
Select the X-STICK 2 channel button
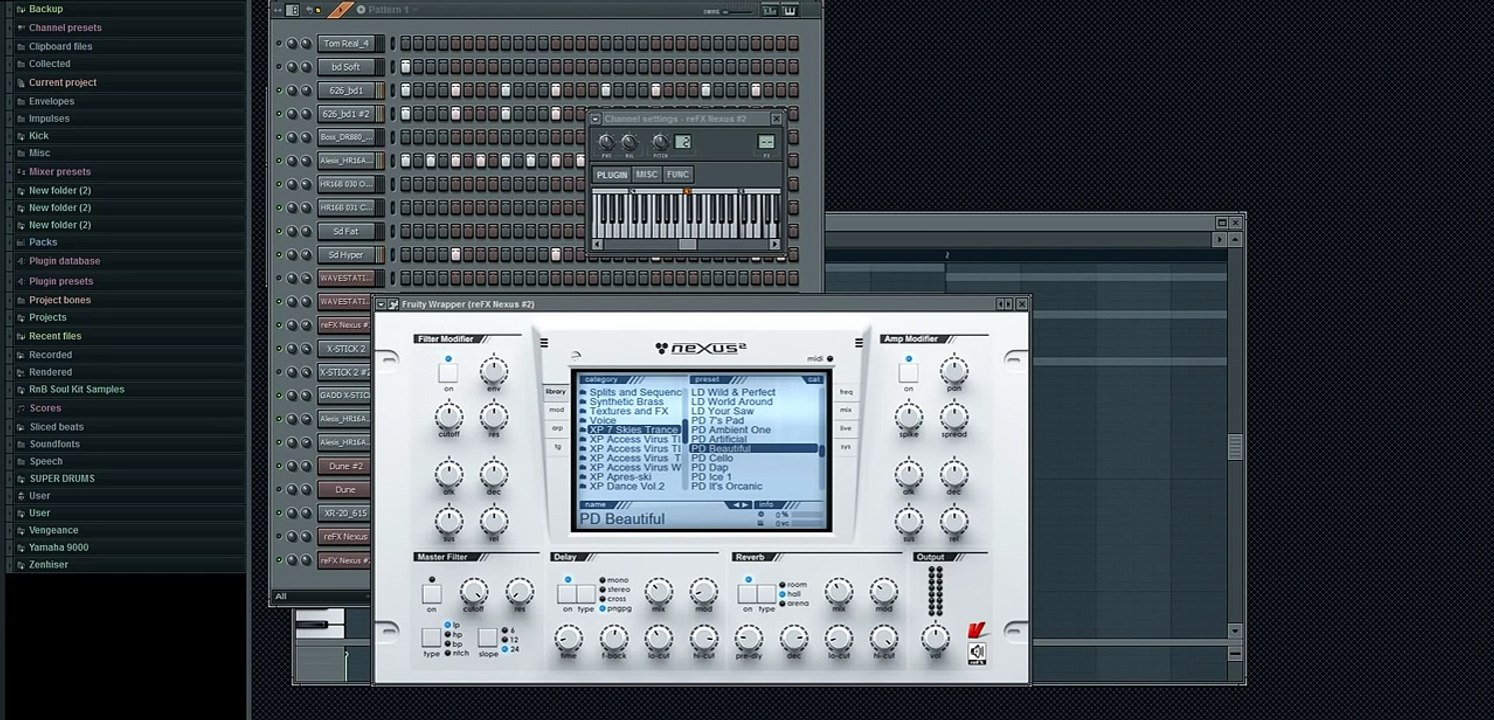pos(346,349)
